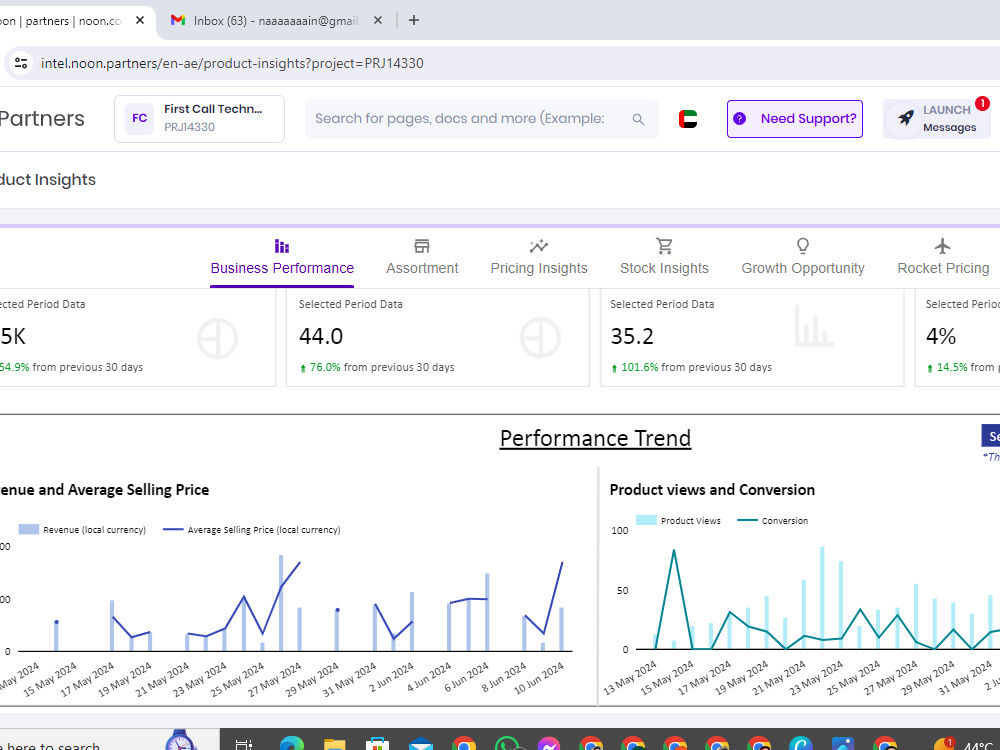This screenshot has height=750, width=1000.
Task: Open File Explorer from the taskbar
Action: [334, 744]
